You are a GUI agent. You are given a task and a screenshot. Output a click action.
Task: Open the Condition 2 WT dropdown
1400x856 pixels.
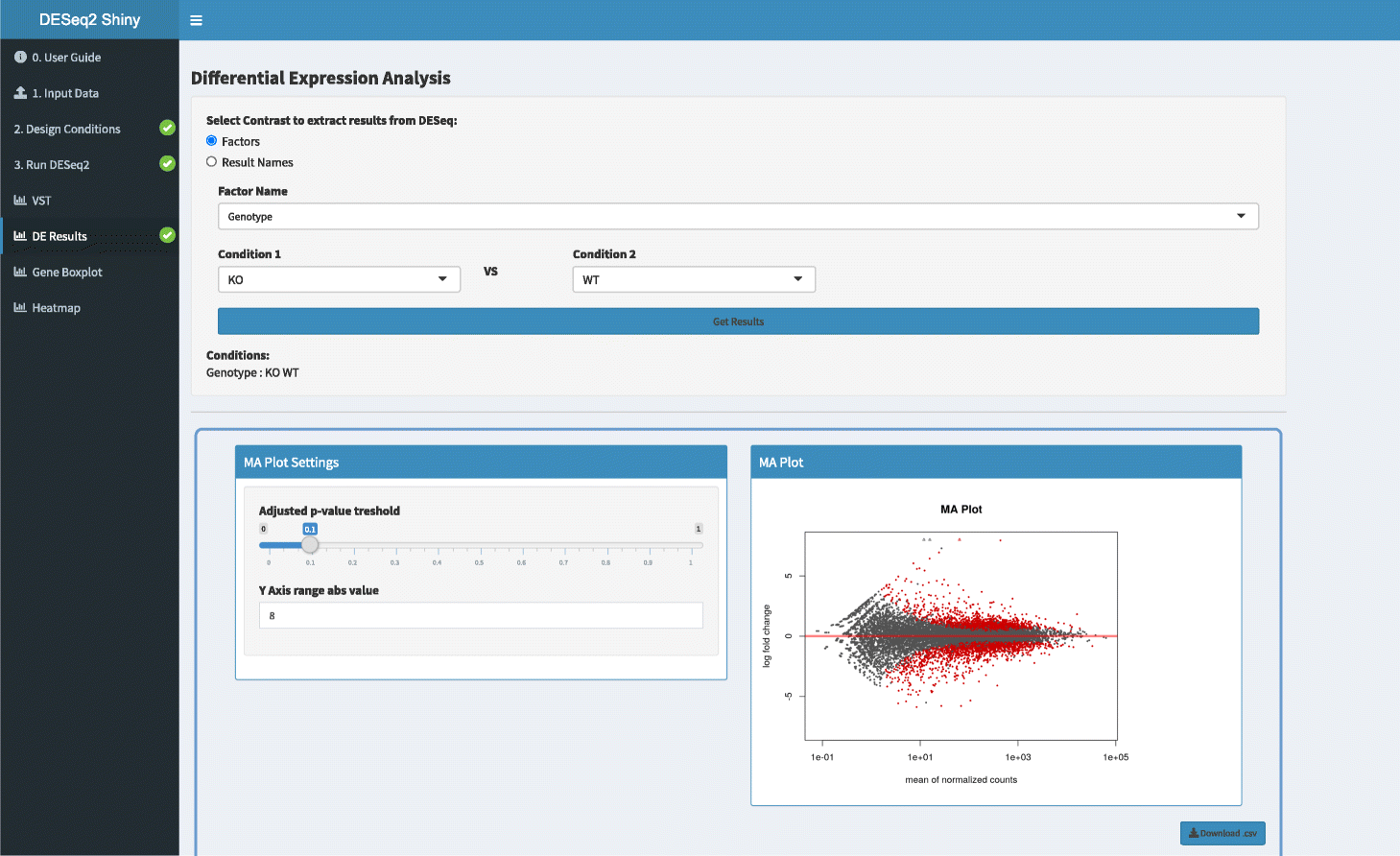(694, 279)
